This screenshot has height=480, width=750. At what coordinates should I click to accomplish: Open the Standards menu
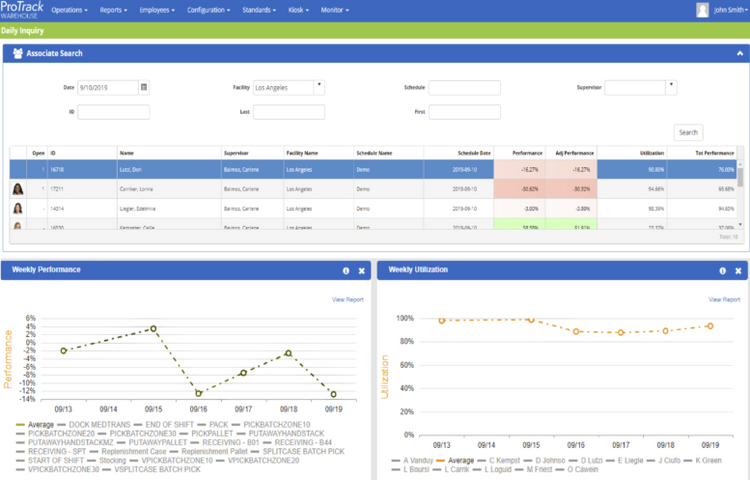pyautogui.click(x=259, y=10)
